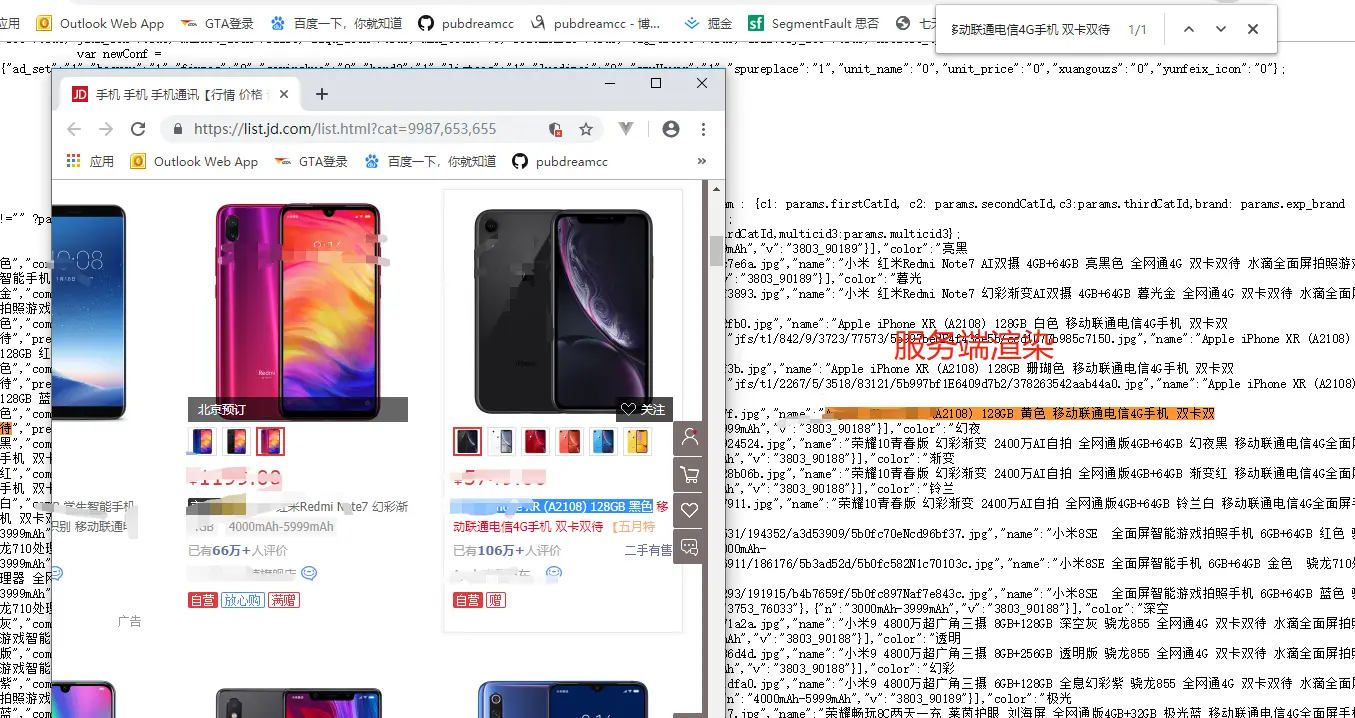Viewport: 1355px width, 718px height.
Task: Go back in the front Chrome window
Action: [x=73, y=129]
